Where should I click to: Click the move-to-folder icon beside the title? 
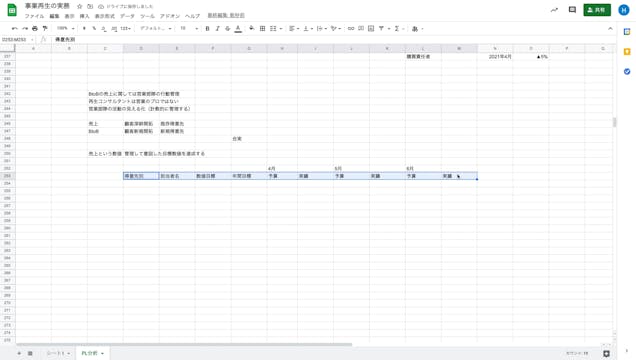coord(90,6)
